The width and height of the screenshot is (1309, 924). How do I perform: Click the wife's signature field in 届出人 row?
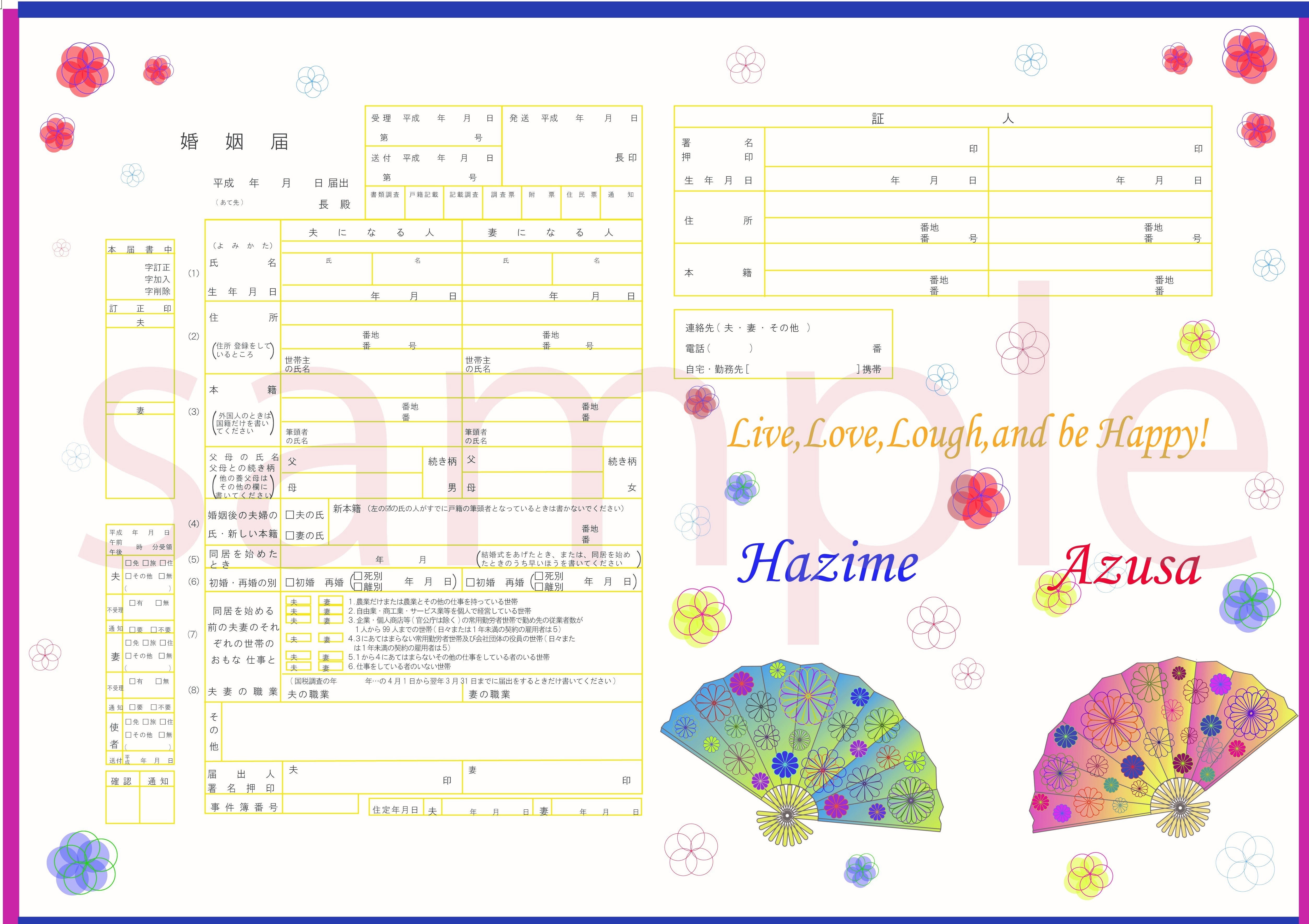pos(552,777)
